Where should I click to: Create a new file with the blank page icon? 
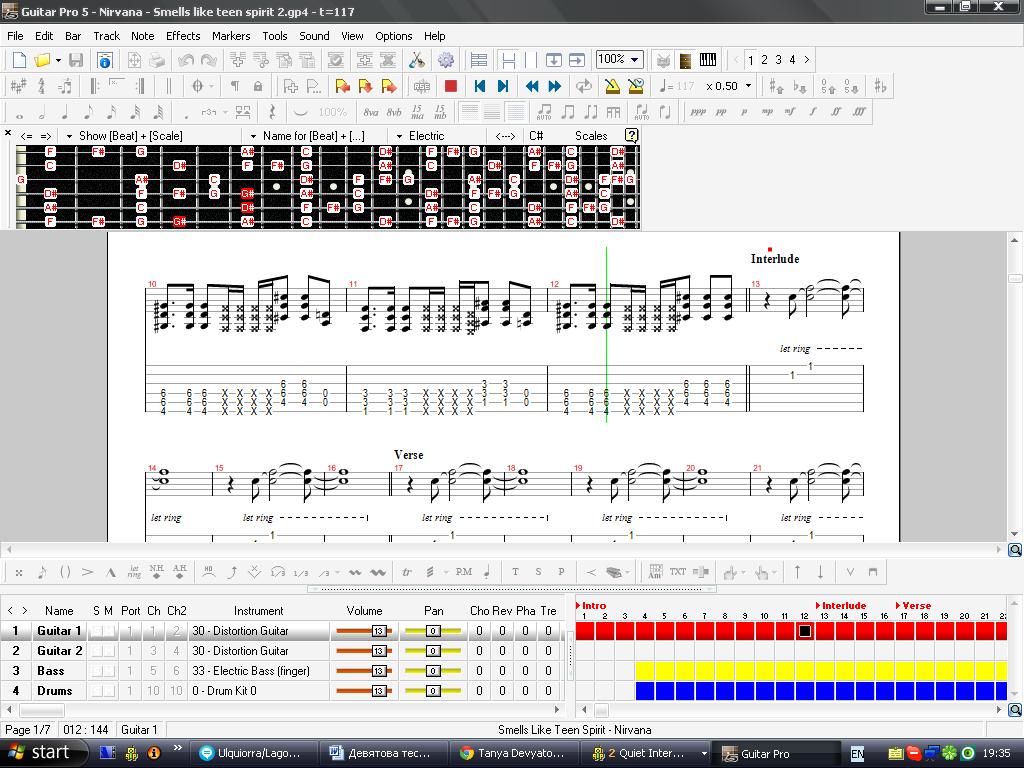coord(19,60)
